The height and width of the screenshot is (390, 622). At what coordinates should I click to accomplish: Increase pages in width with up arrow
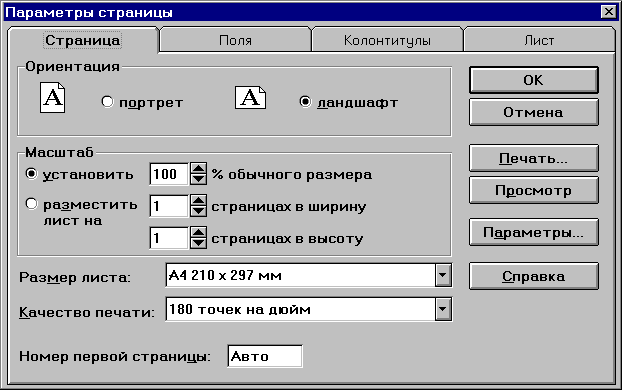[x=198, y=201]
